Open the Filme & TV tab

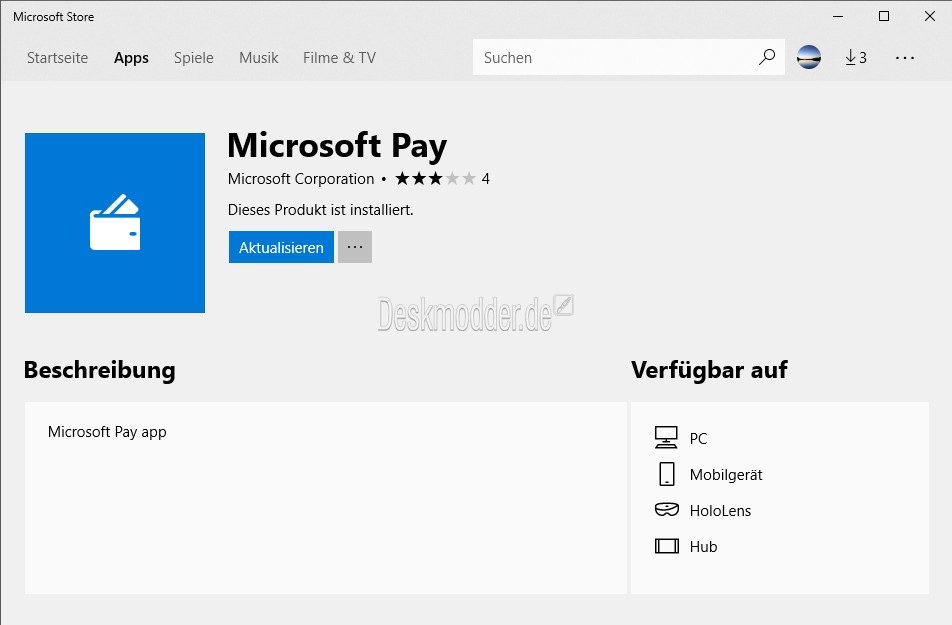339,58
